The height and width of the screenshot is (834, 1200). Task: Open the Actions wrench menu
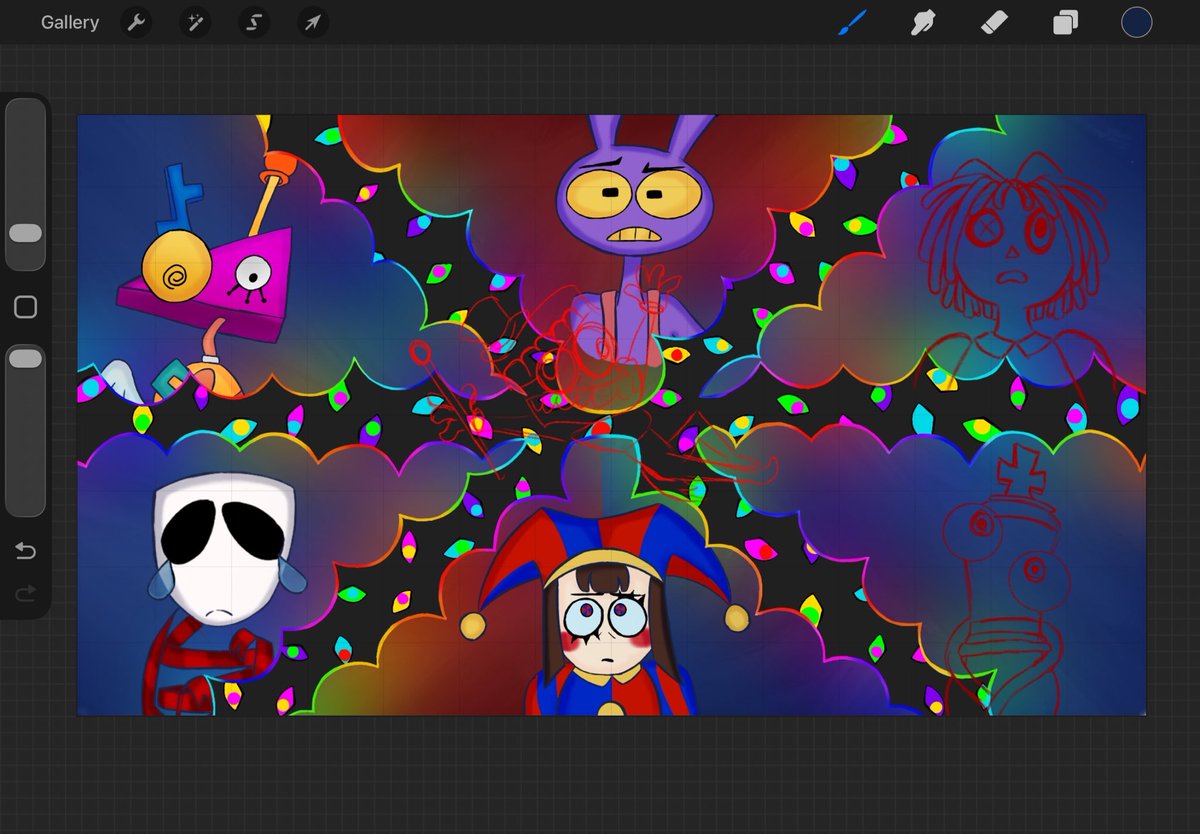coord(136,22)
